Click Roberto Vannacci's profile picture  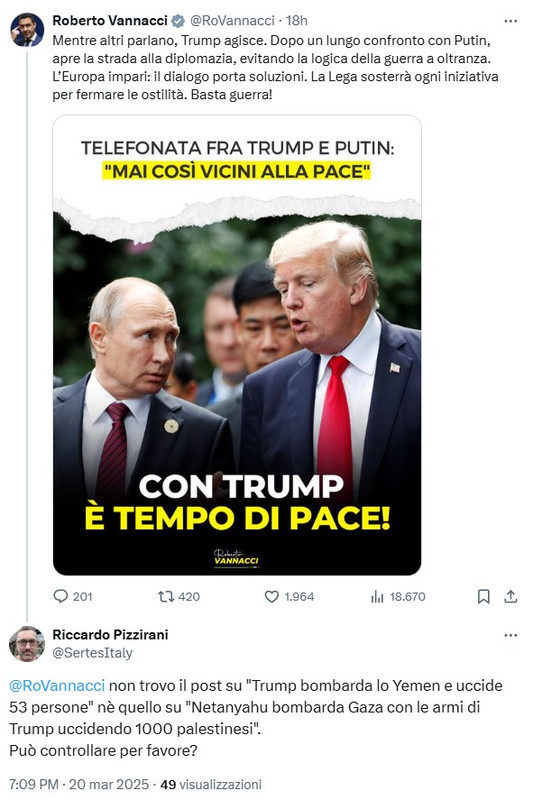27,30
